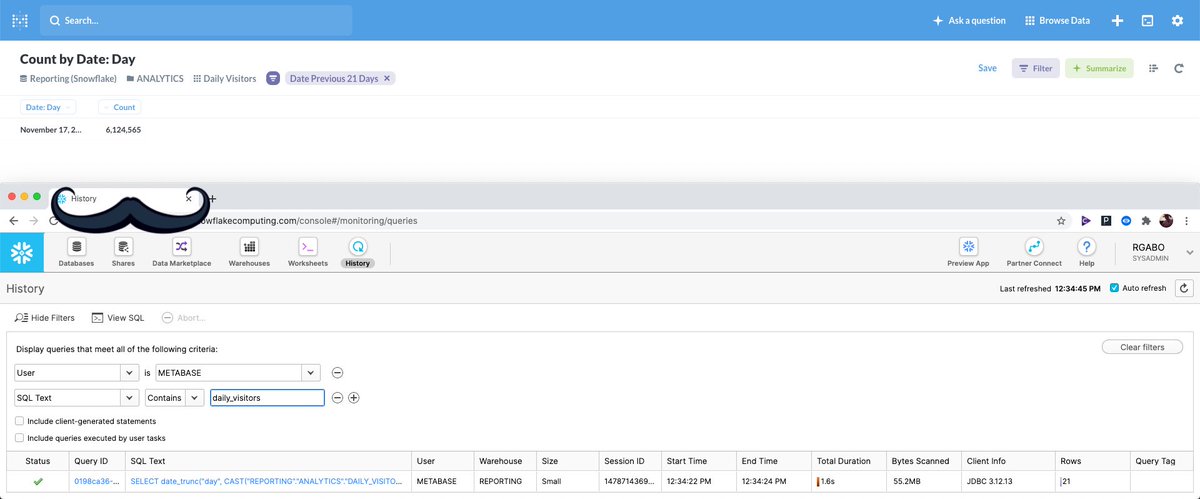Open the Chrome three-dot menu

pyautogui.click(x=1187, y=220)
